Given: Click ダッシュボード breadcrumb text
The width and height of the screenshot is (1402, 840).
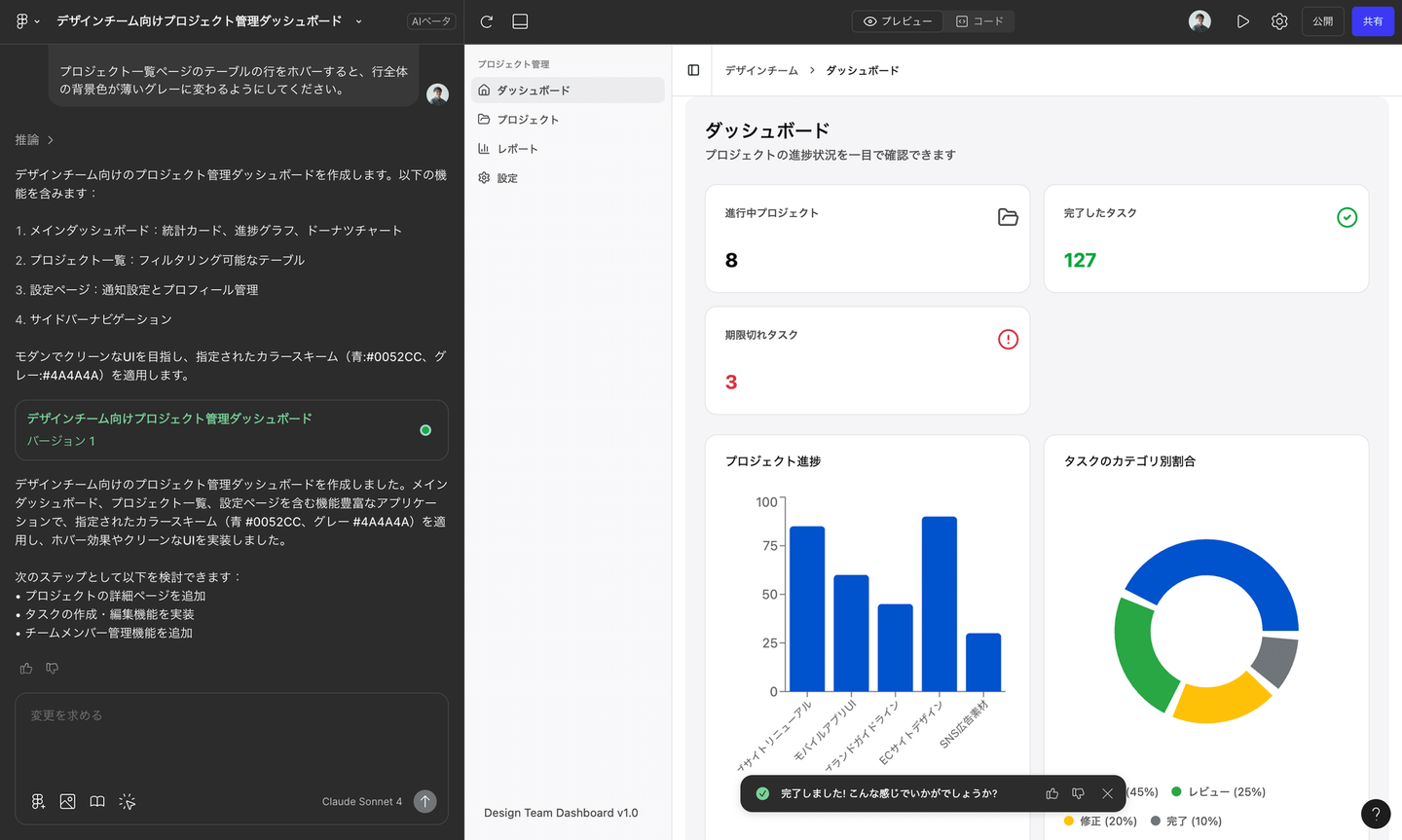Looking at the screenshot, I should 863,71.
